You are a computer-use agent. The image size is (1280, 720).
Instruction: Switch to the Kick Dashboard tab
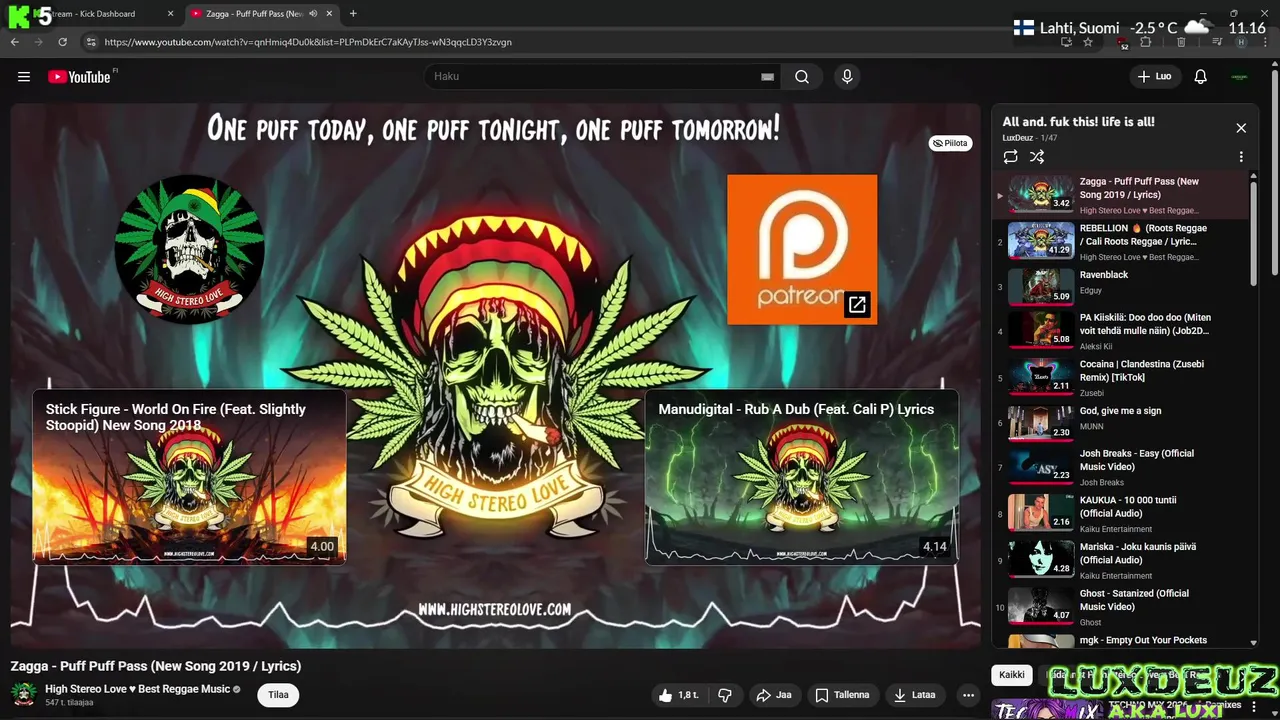pos(94,14)
